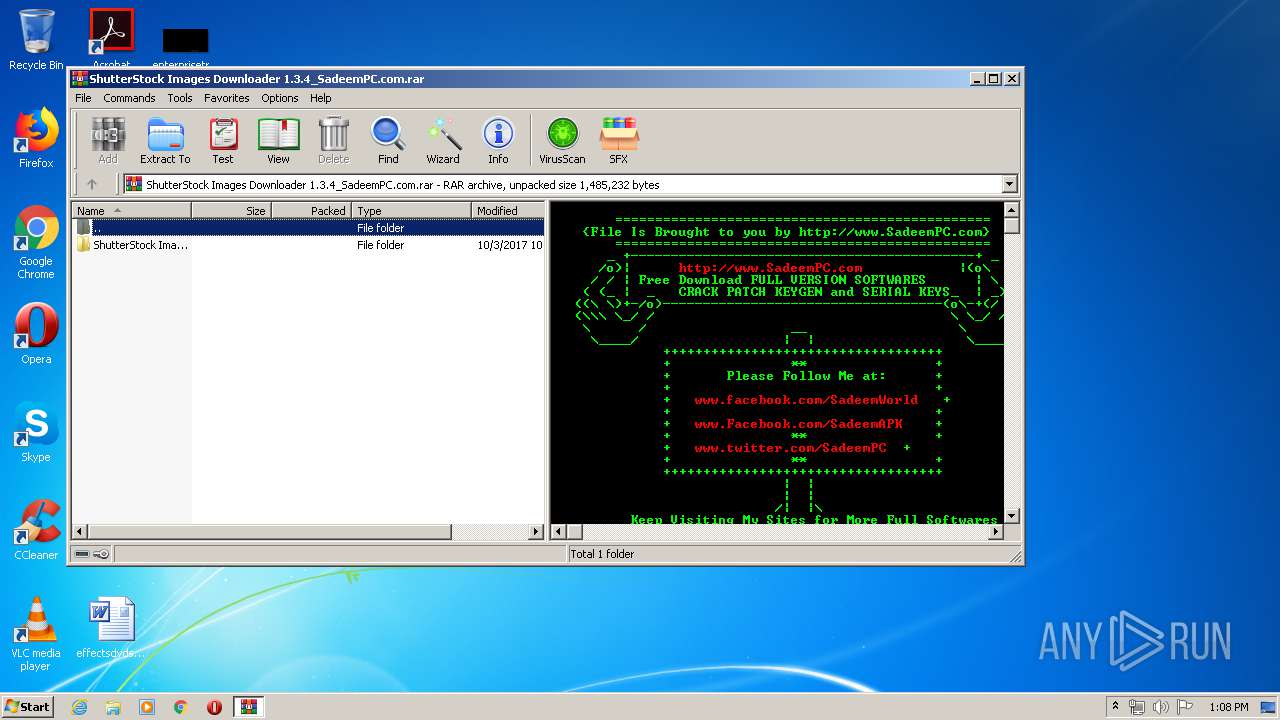The width and height of the screenshot is (1280, 720).
Task: Create SFX self-extracting archive
Action: pos(619,140)
